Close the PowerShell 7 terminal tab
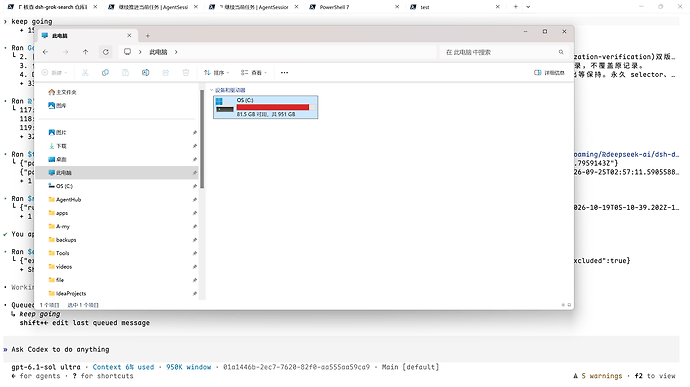The image size is (690, 387). (397, 7)
